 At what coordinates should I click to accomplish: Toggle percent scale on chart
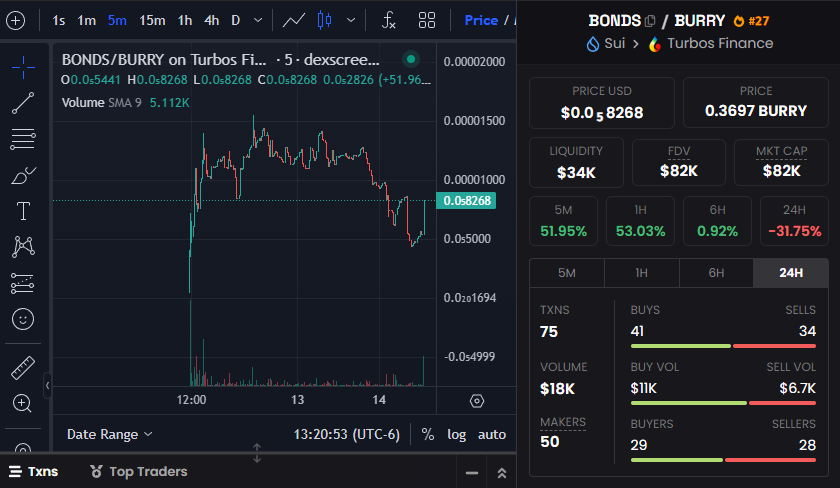(x=428, y=434)
